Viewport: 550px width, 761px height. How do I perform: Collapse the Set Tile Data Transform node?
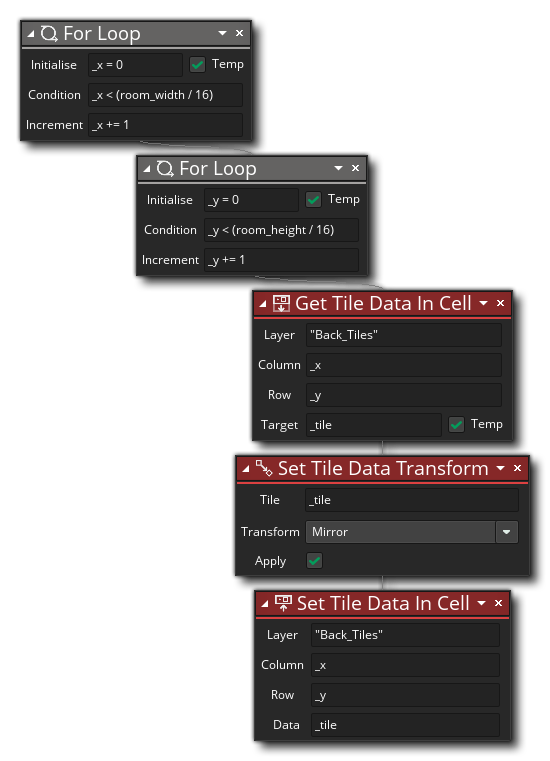(246, 469)
